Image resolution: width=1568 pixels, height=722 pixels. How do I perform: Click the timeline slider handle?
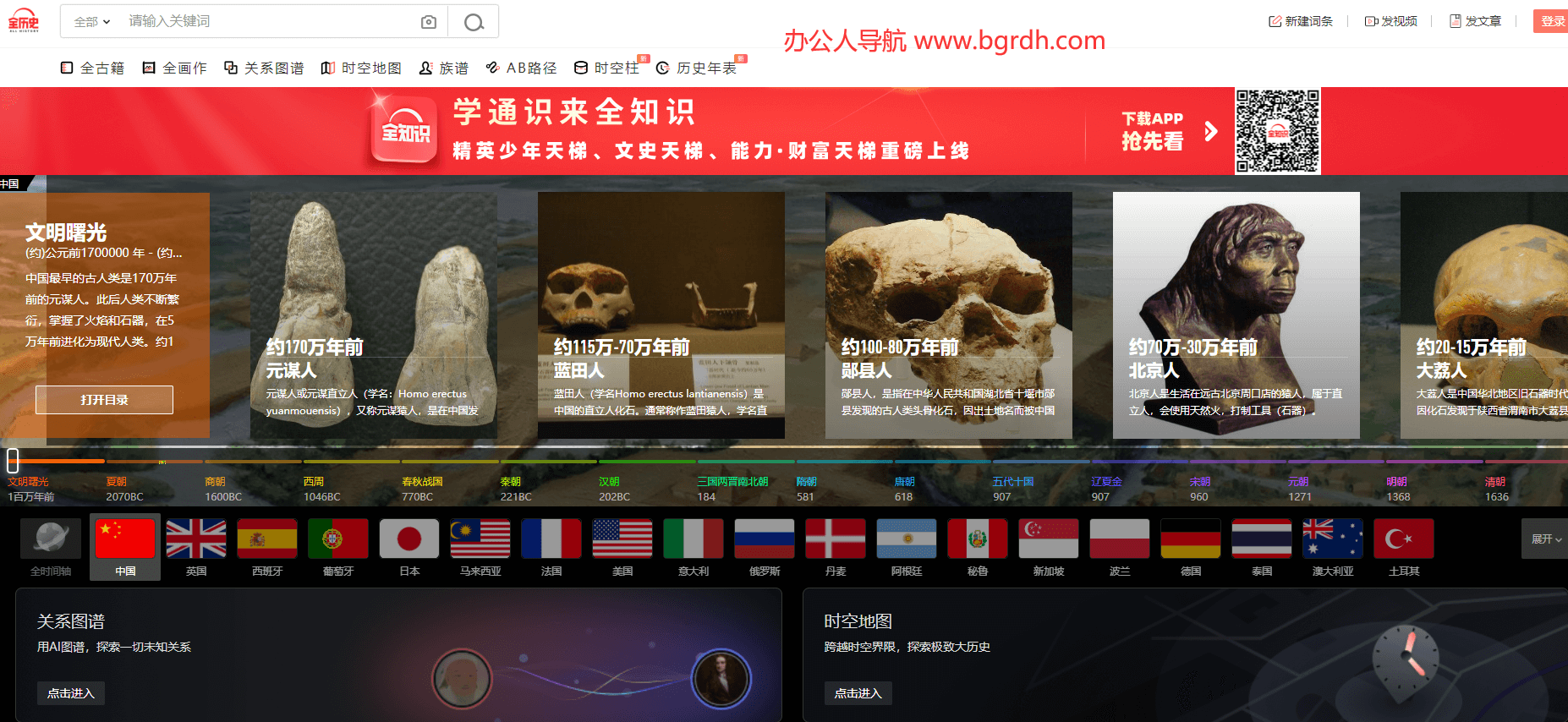coord(13,460)
